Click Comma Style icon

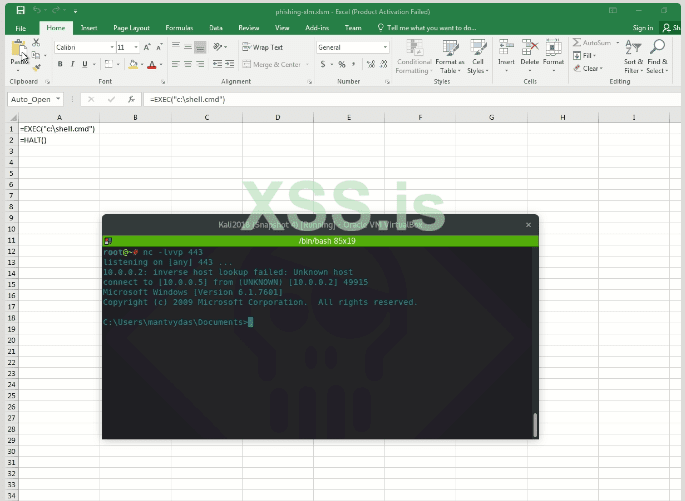click(353, 65)
